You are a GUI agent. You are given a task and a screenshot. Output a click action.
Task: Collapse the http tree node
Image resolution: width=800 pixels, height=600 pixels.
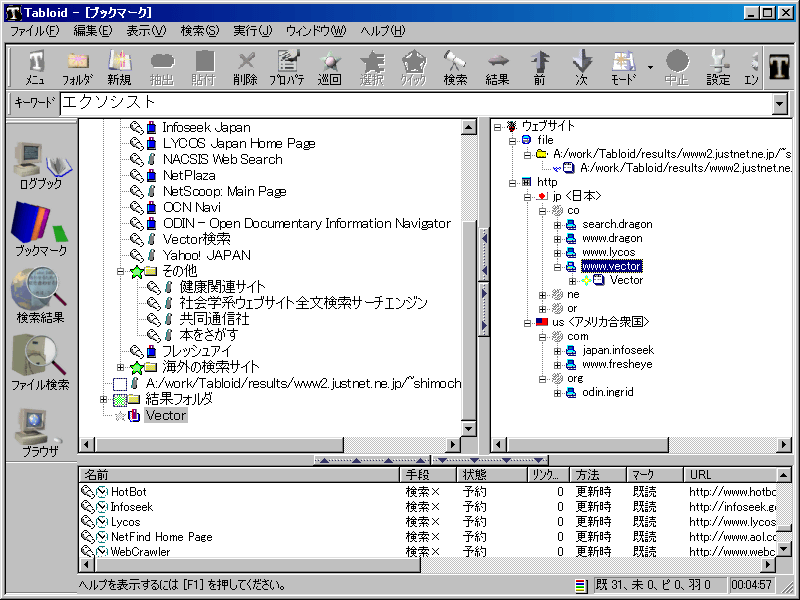512,183
